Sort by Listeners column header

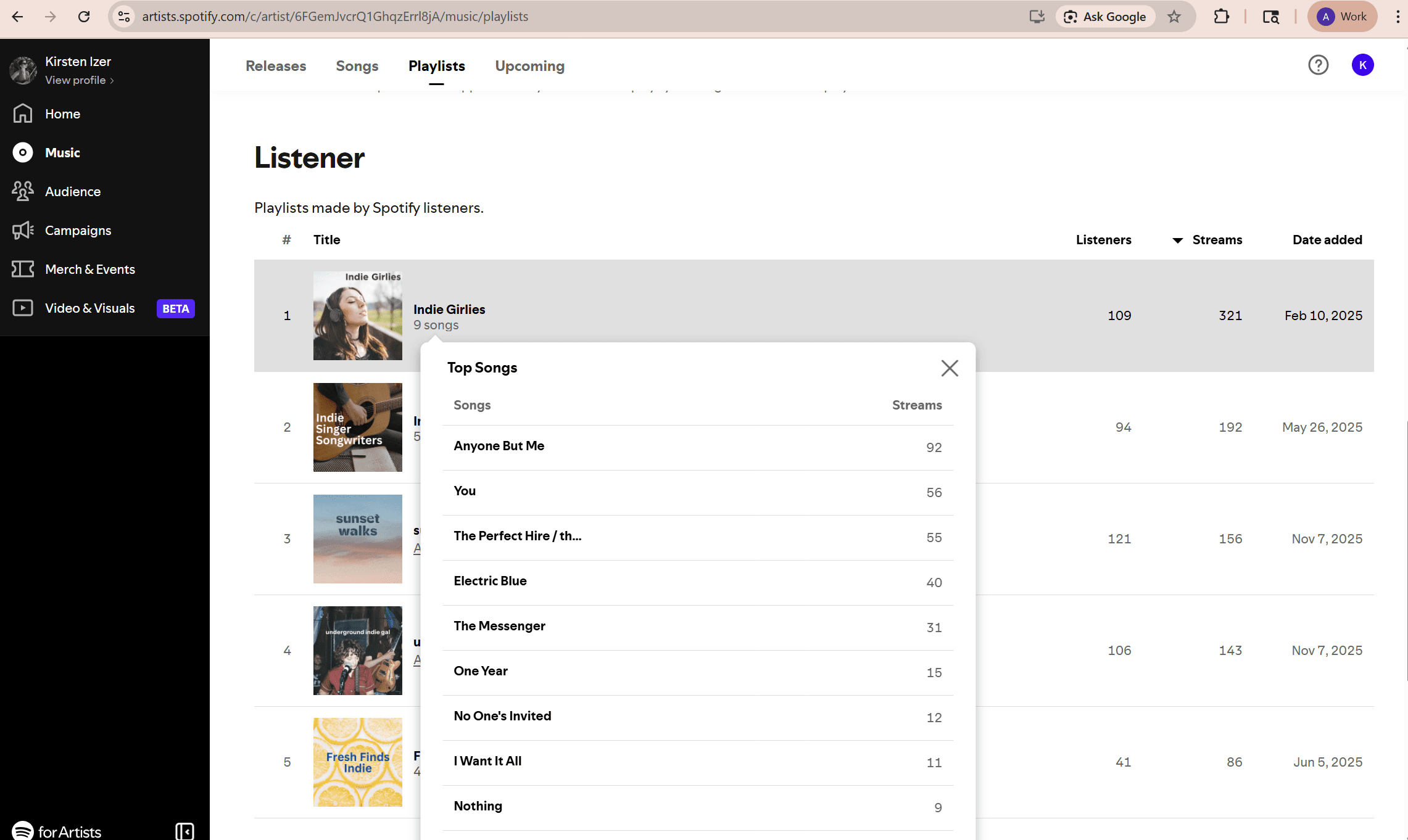point(1103,240)
